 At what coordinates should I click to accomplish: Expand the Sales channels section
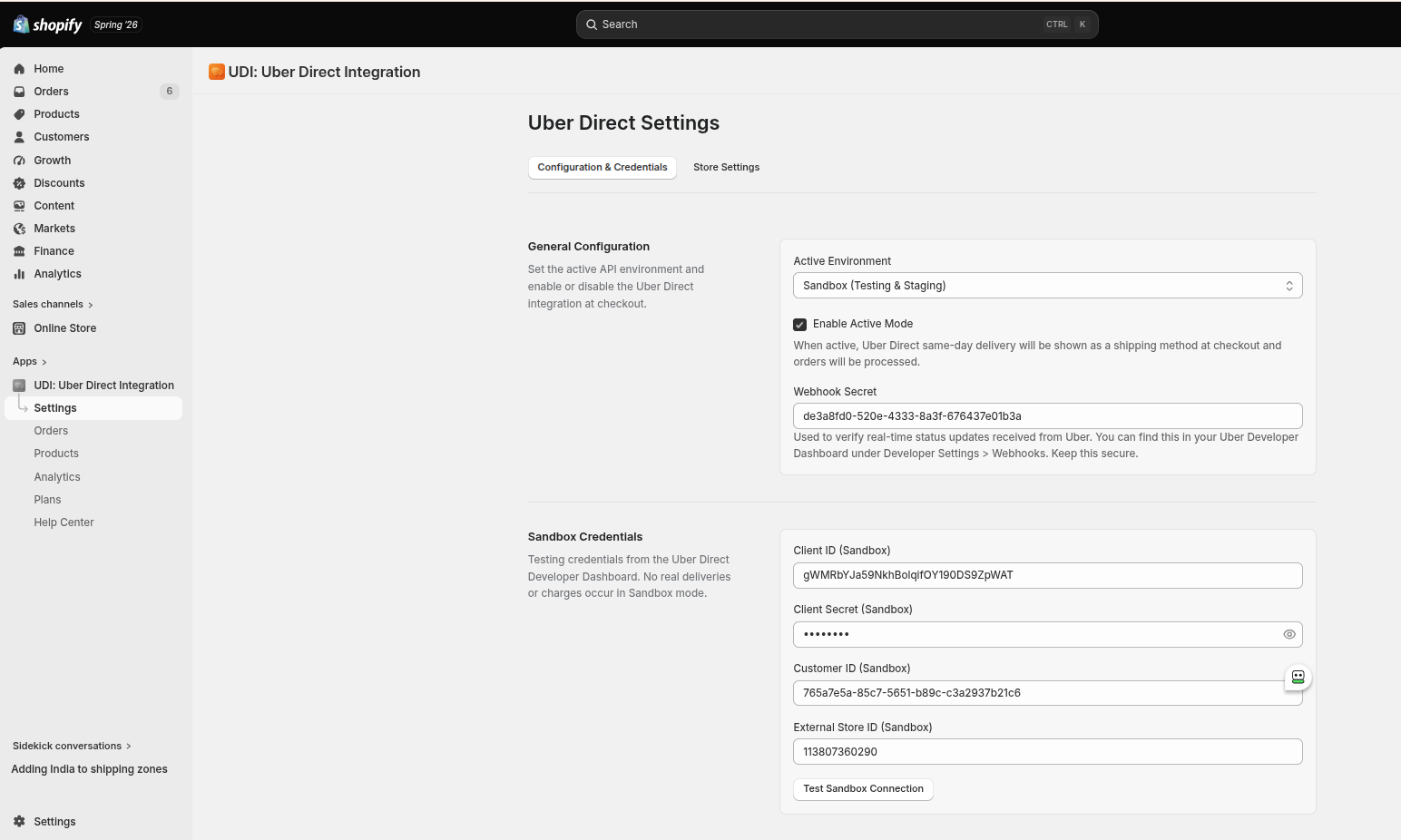[53, 305]
